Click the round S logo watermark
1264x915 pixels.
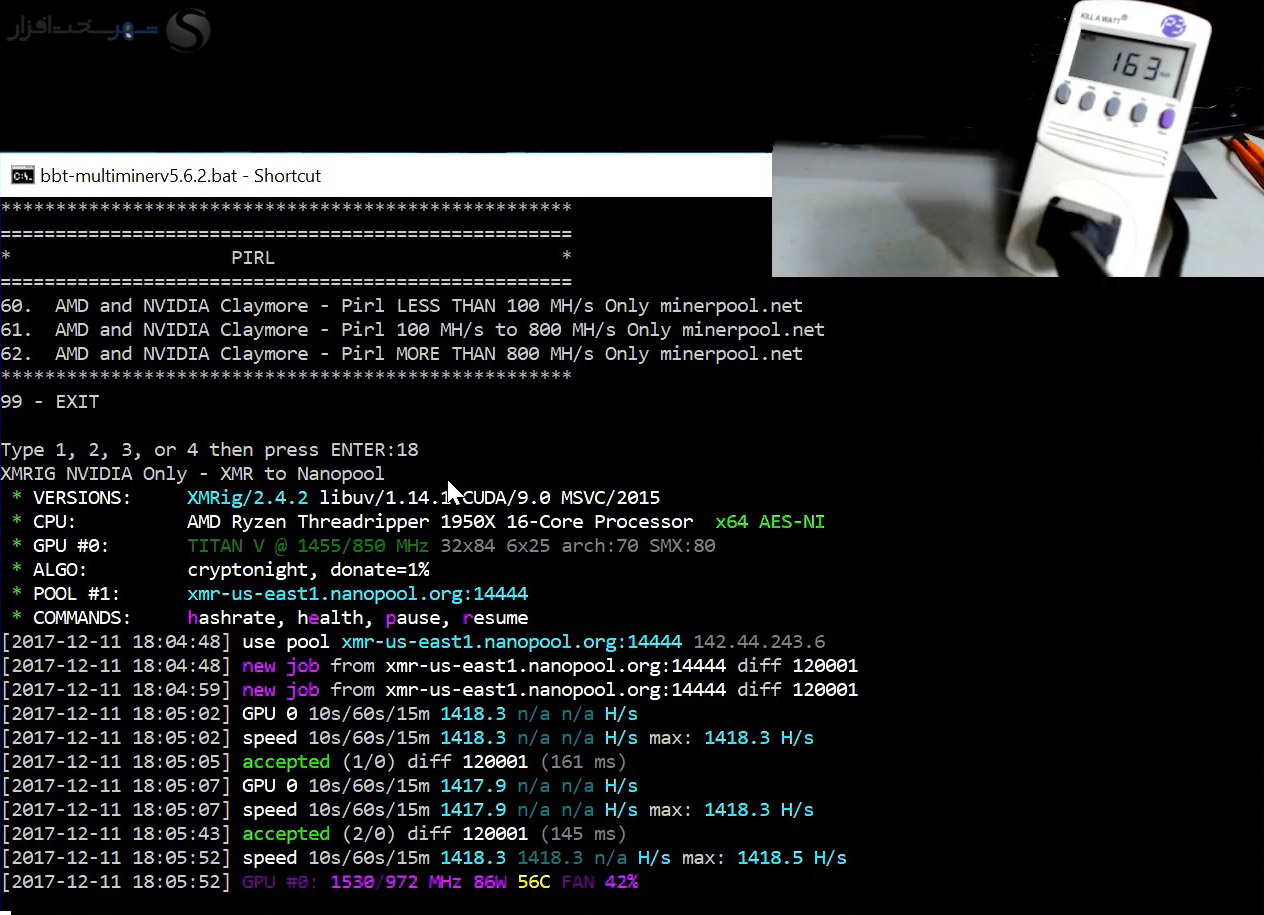point(188,30)
